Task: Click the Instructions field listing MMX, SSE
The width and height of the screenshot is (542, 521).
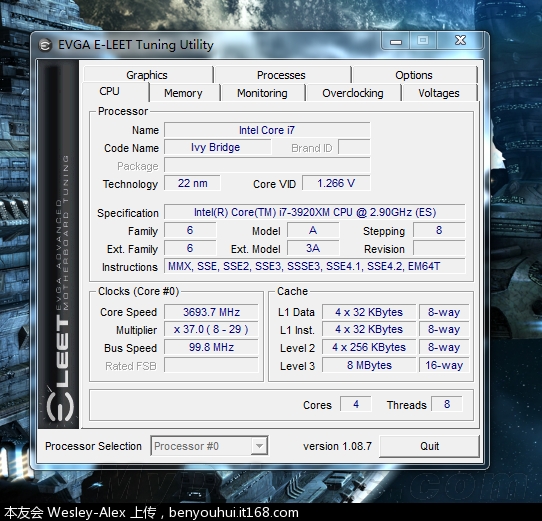Action: point(315,266)
